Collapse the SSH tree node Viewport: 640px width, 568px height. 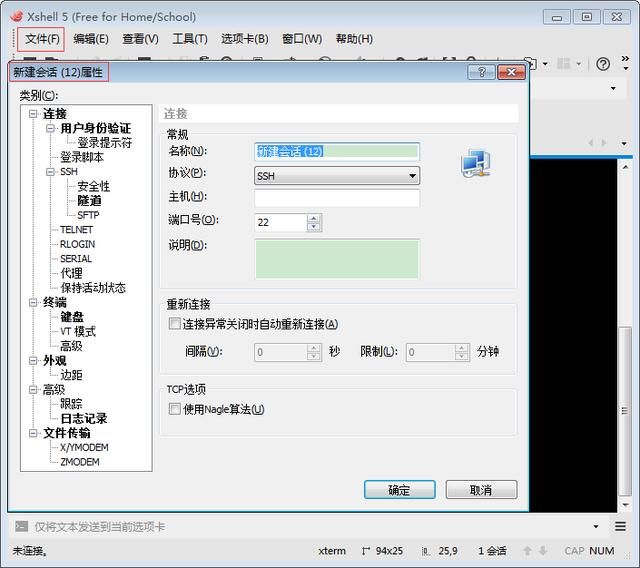pos(50,172)
